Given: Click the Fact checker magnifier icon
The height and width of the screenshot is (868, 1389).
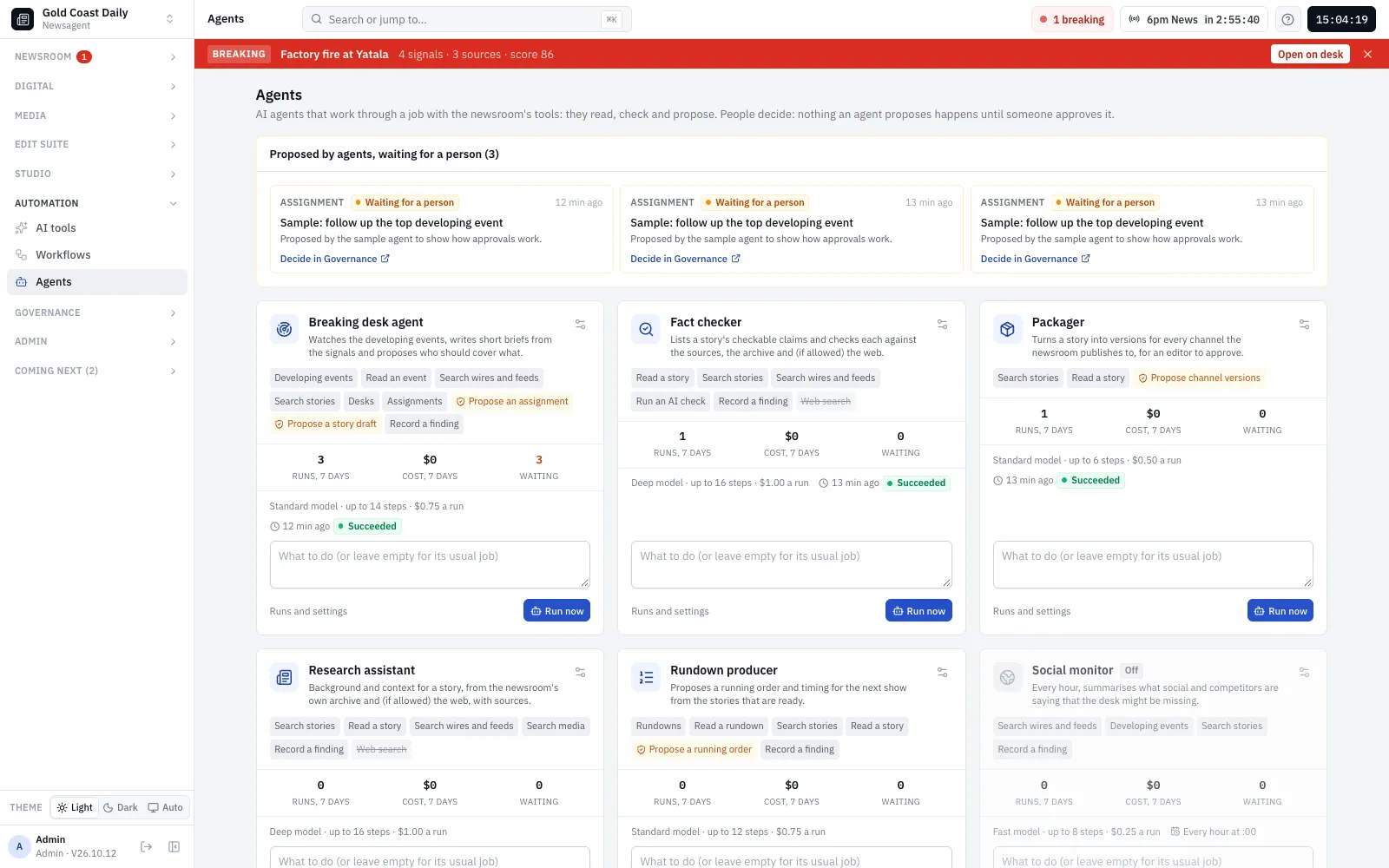Looking at the screenshot, I should pyautogui.click(x=646, y=329).
